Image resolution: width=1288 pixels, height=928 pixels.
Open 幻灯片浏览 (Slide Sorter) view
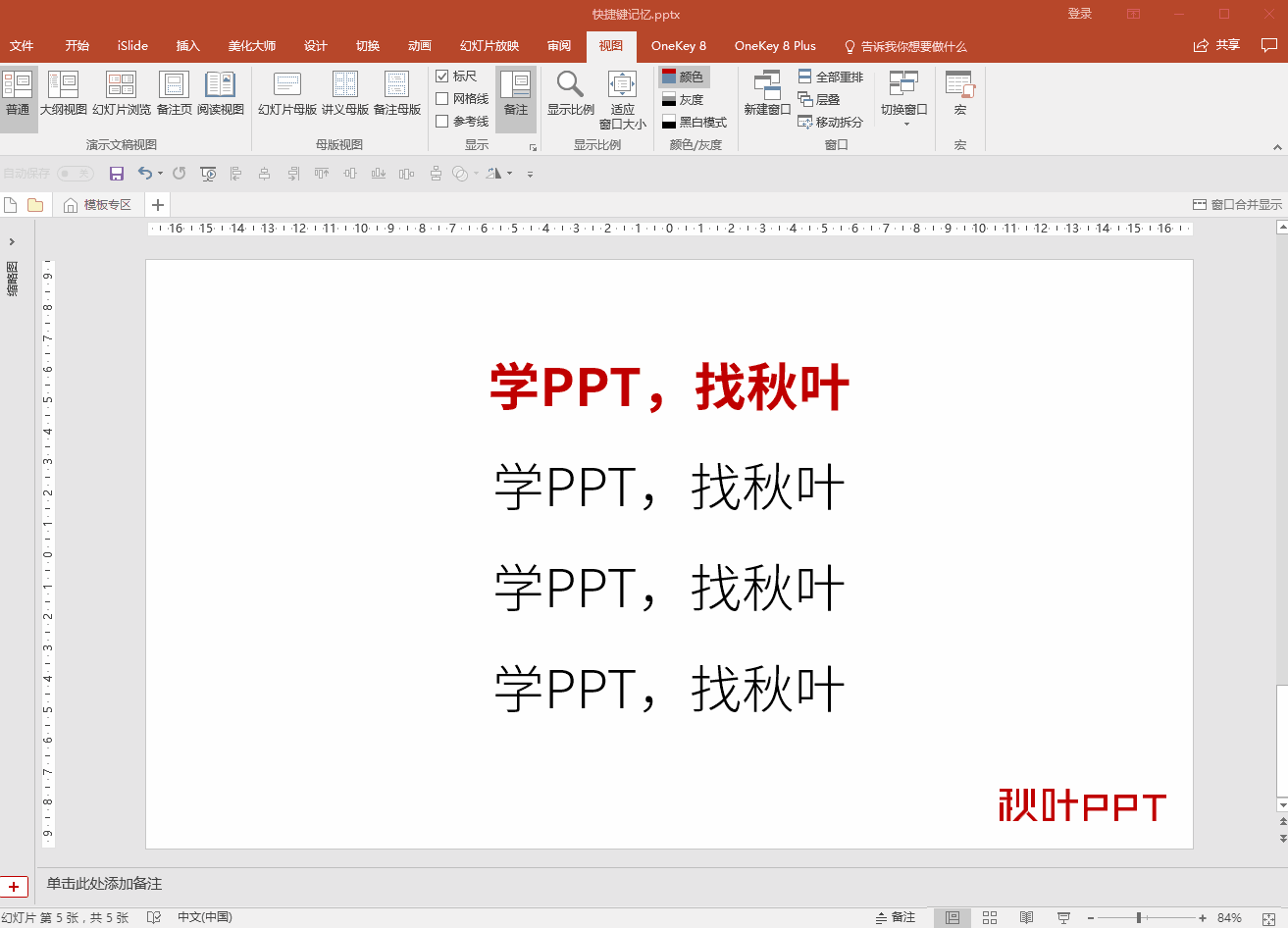tap(121, 93)
